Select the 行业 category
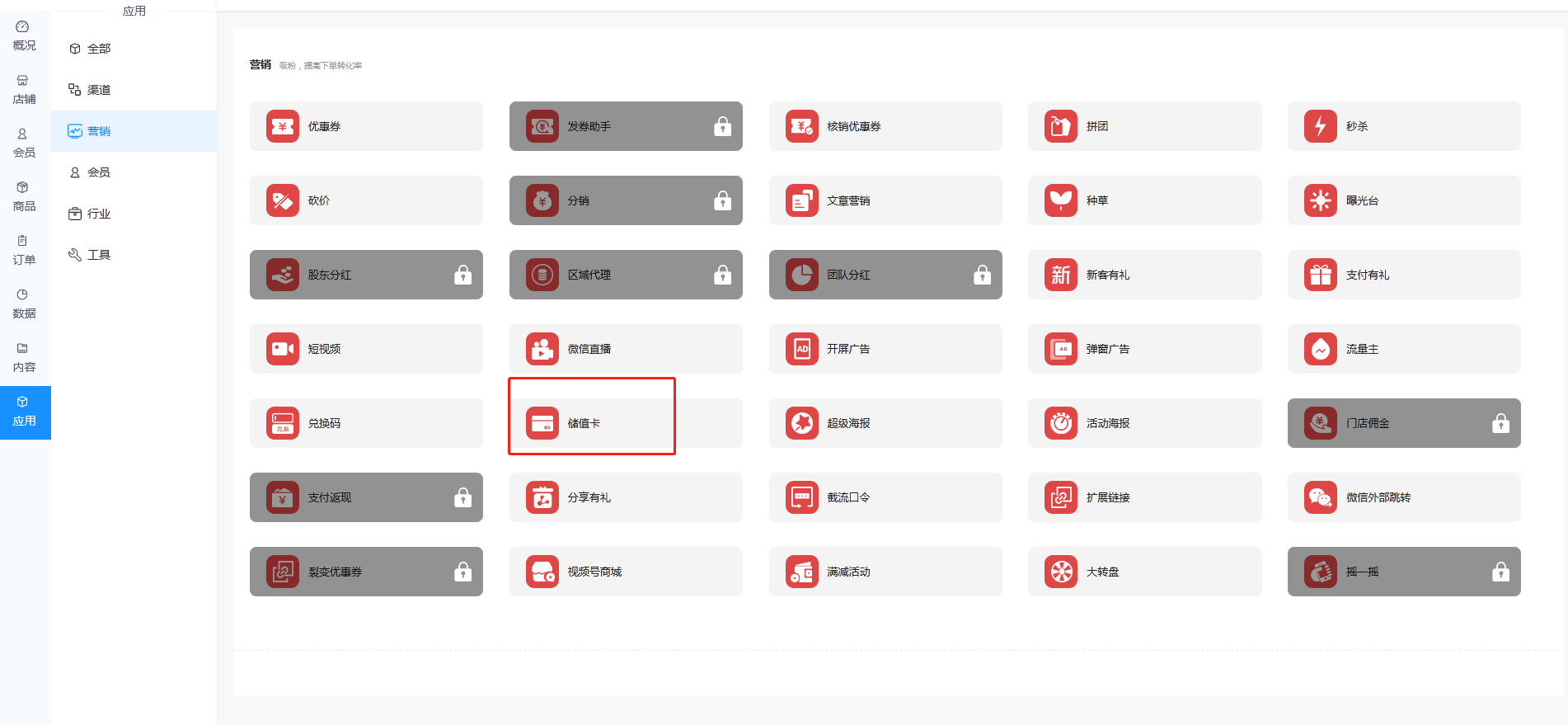The height and width of the screenshot is (725, 1568). click(x=134, y=214)
